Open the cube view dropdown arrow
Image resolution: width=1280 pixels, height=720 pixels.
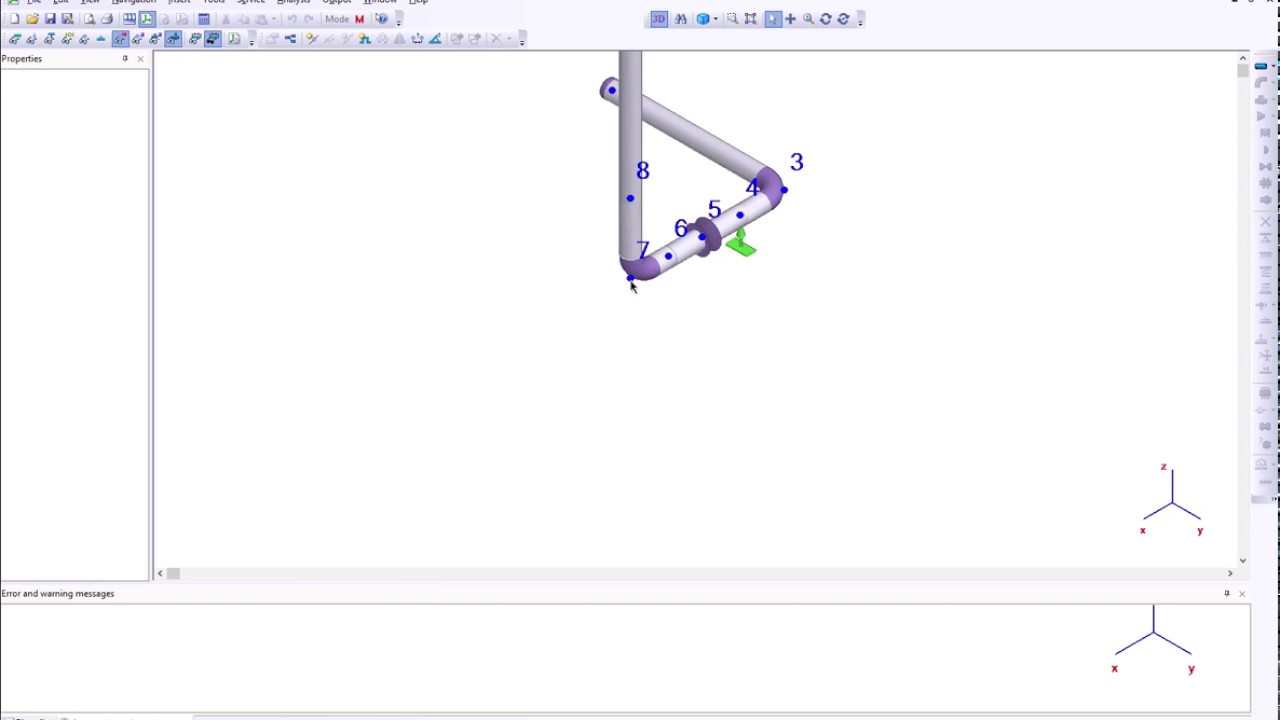coord(716,19)
